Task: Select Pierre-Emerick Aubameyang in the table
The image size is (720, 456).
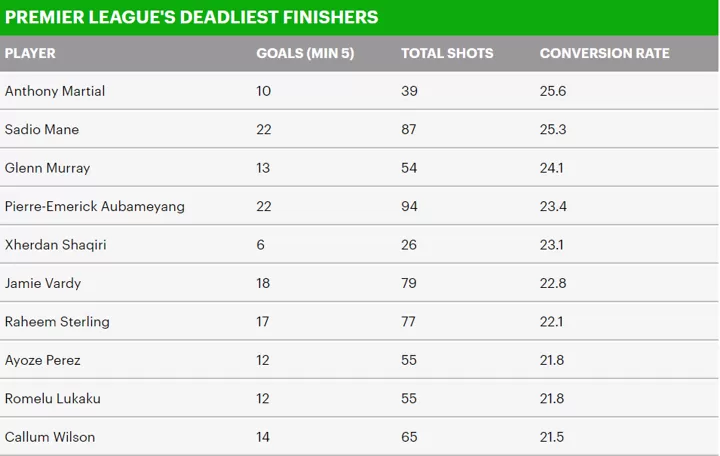Action: tap(95, 207)
